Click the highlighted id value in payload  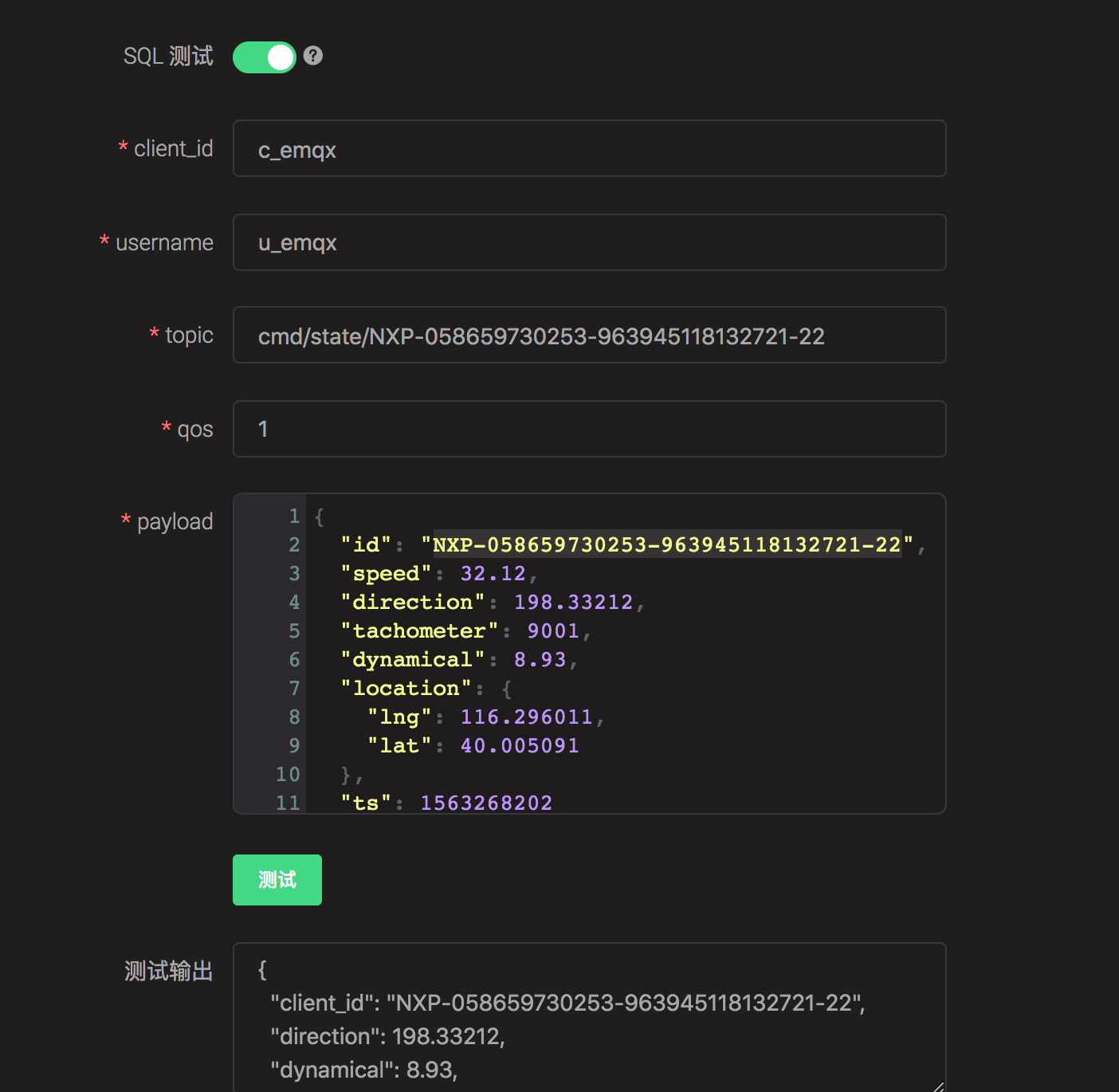(x=666, y=545)
